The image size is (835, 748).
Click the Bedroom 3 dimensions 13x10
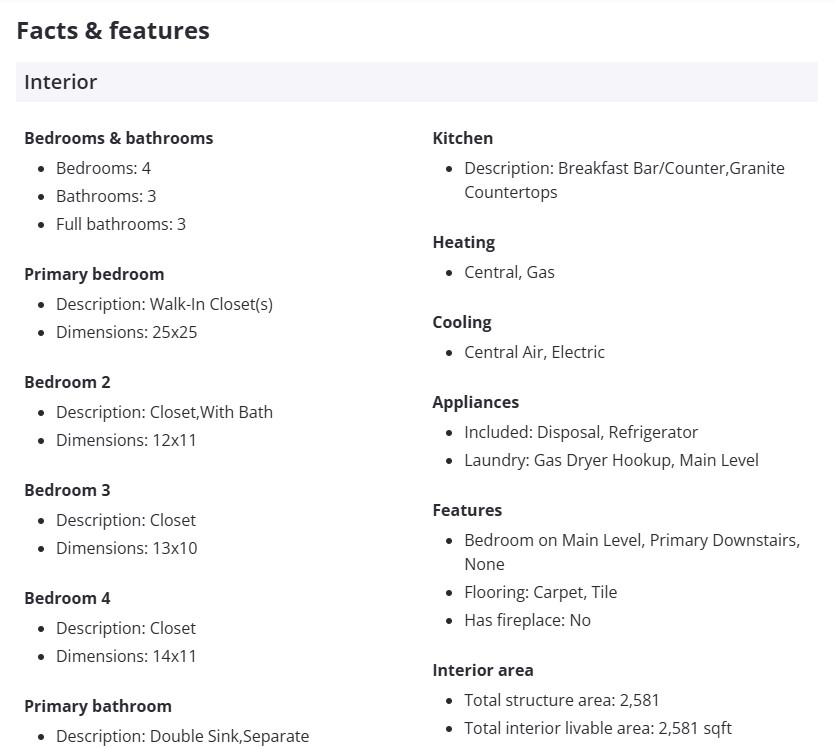point(126,548)
